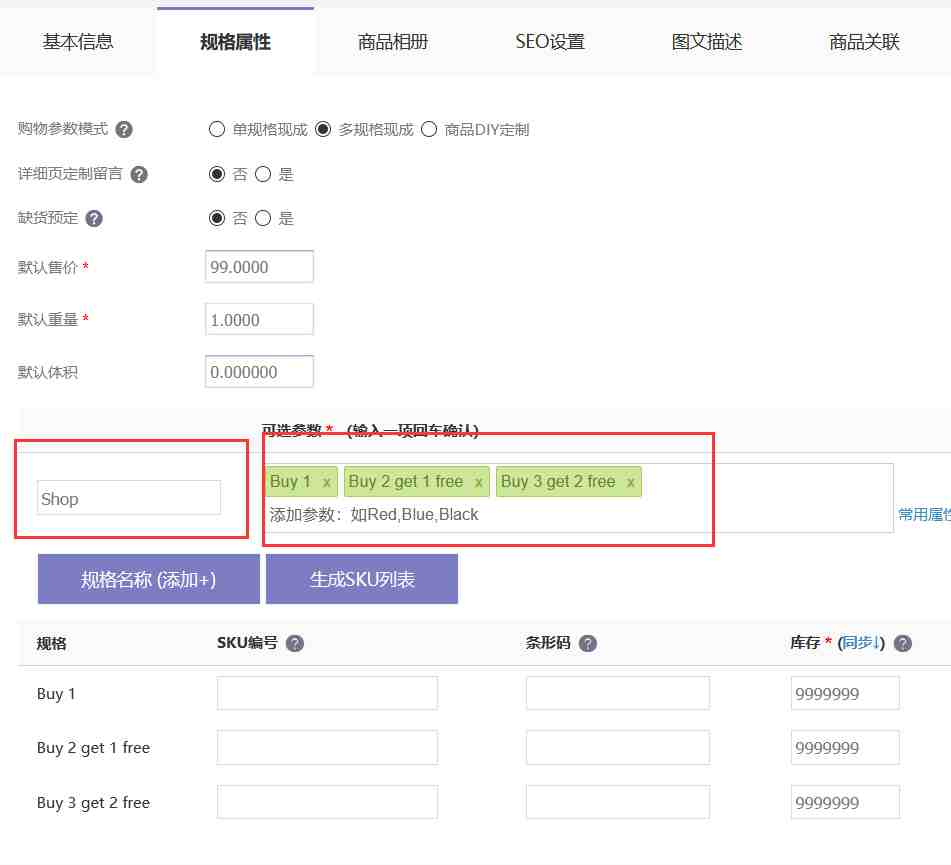Screen dimensions: 951x865
Task: Click 库存 field for Buy 1 row
Action: tap(845, 693)
